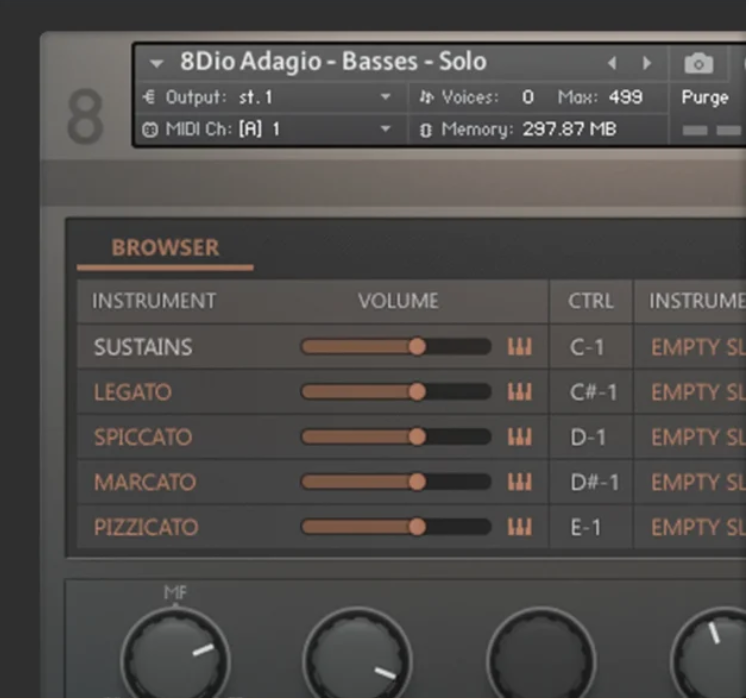This screenshot has height=699, width=749.
Task: Click keyboard icon in PIZZICATO row
Action: pos(519,527)
